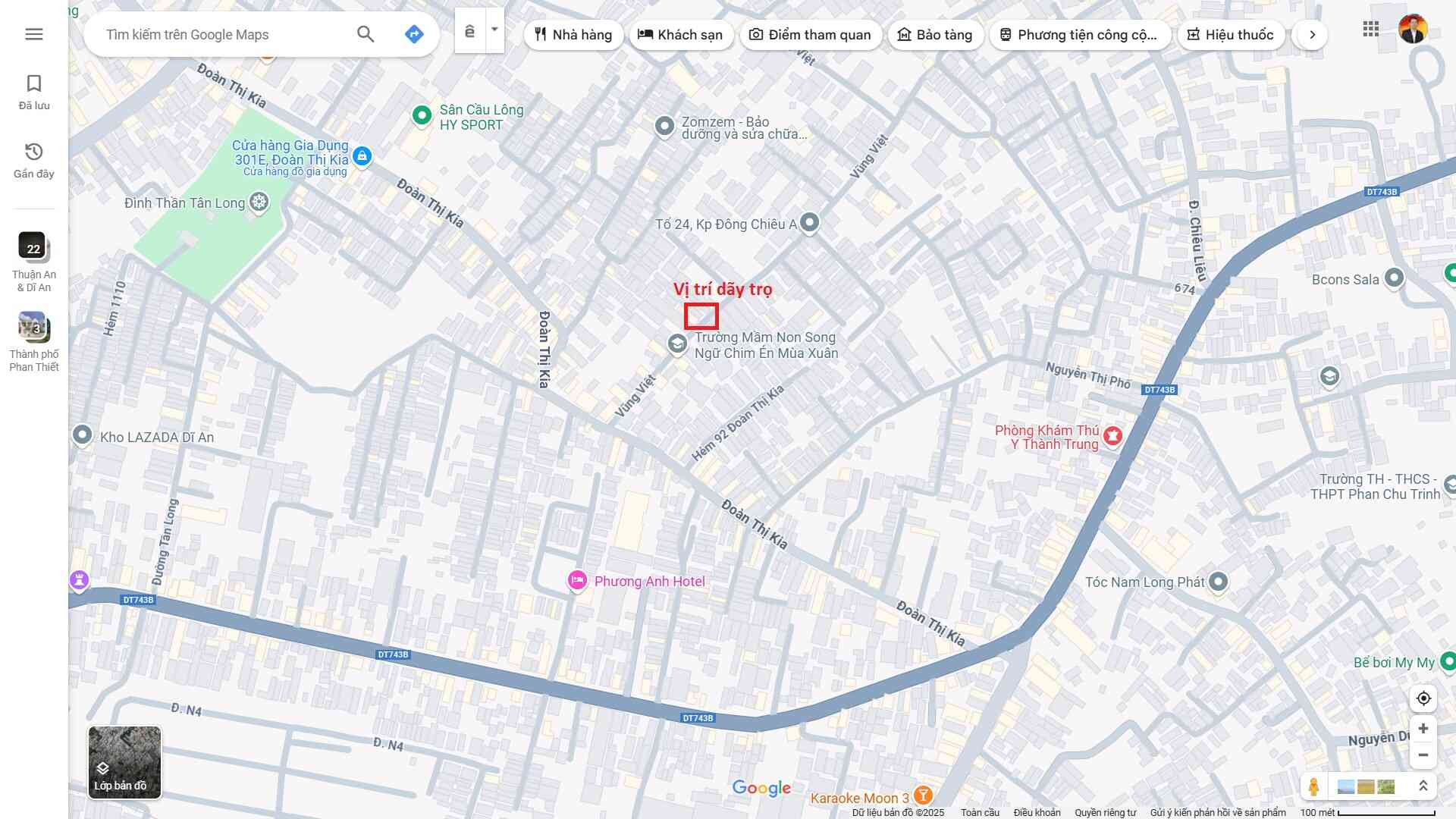The width and height of the screenshot is (1456, 819).
Task: Open the Google apps grid
Action: [x=1370, y=30]
